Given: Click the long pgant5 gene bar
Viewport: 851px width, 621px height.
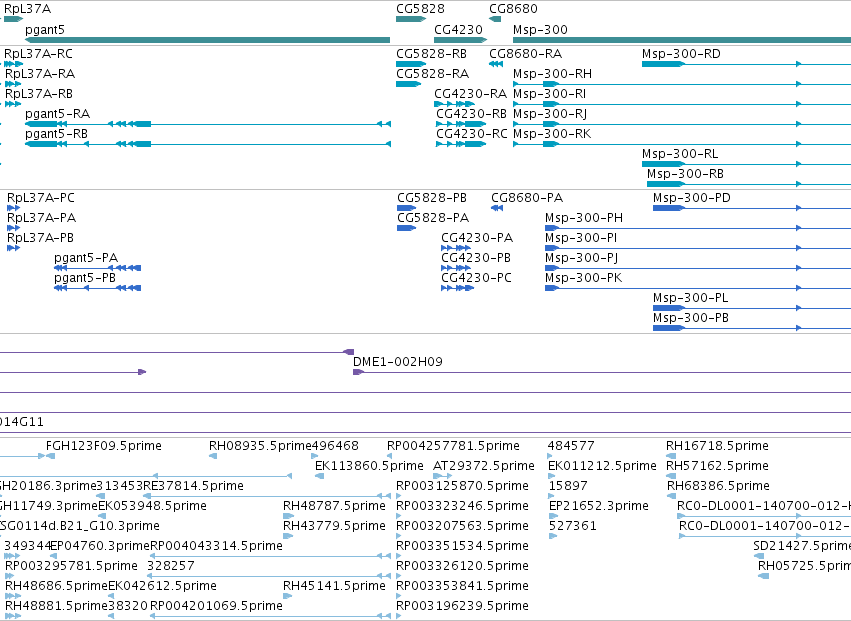Looking at the screenshot, I should (x=207, y=40).
